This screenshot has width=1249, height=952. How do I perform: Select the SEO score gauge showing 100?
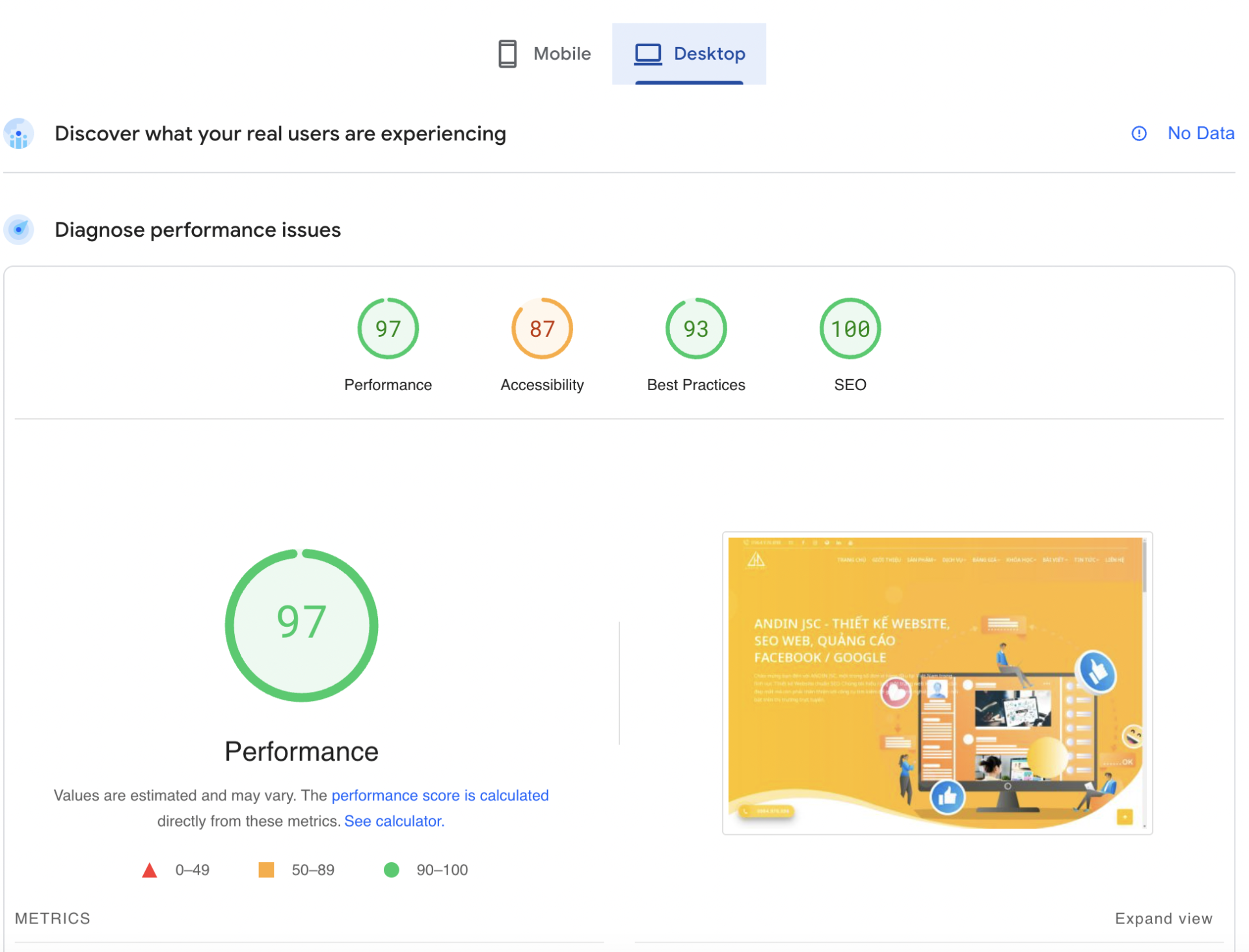(x=849, y=328)
